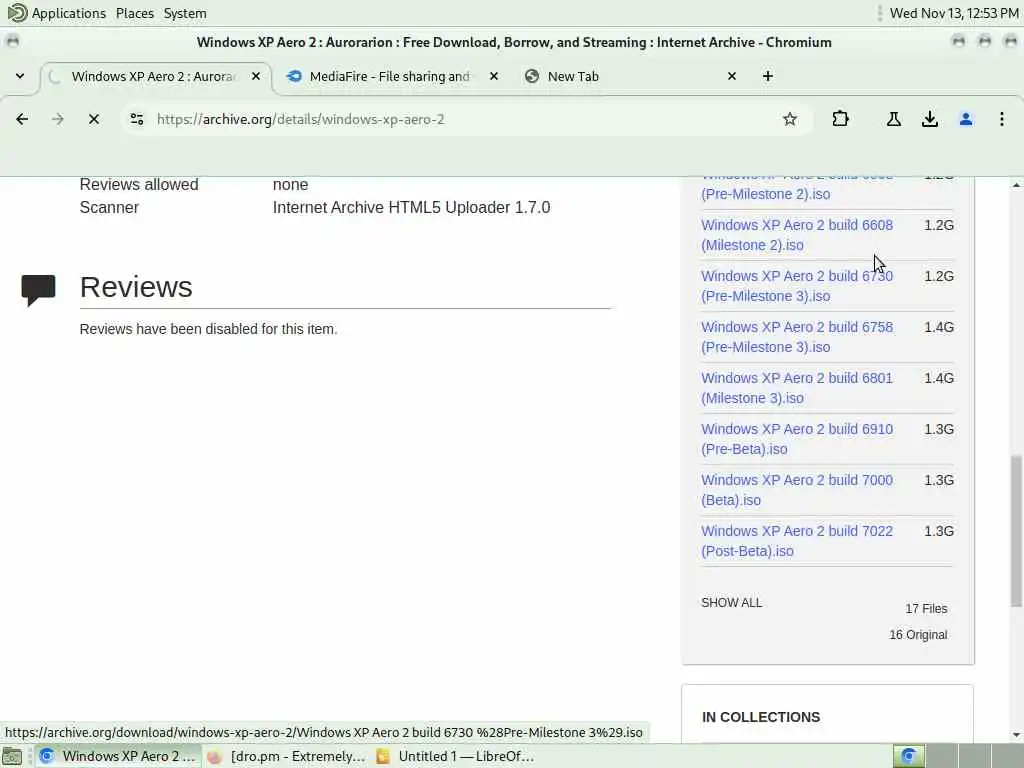The width and height of the screenshot is (1024, 768).
Task: Close the Windows XP Aero 2 tab
Action: (x=256, y=76)
